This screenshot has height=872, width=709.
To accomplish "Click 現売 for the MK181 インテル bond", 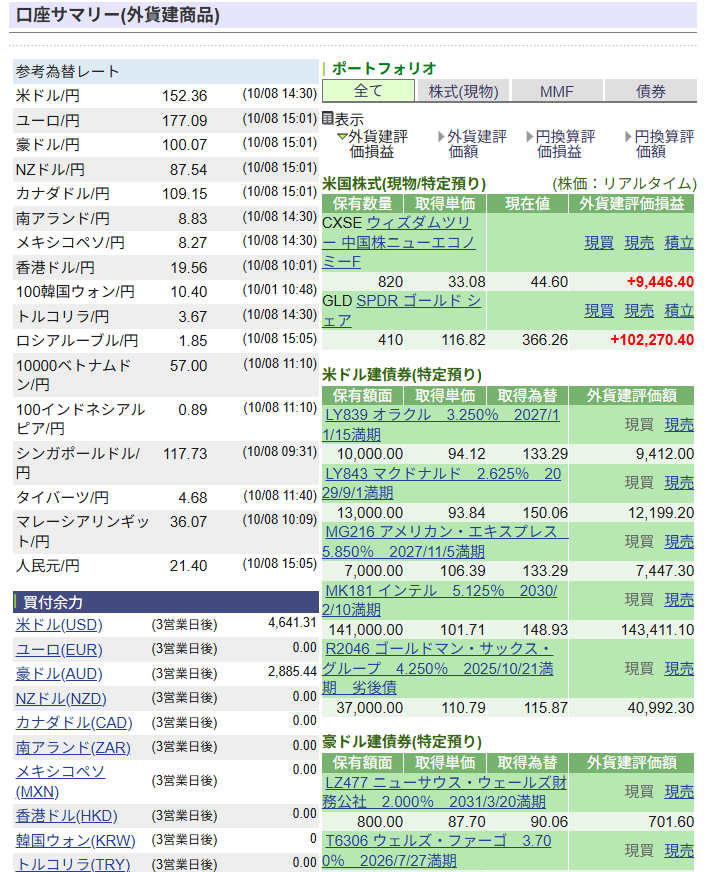I will click(679, 600).
